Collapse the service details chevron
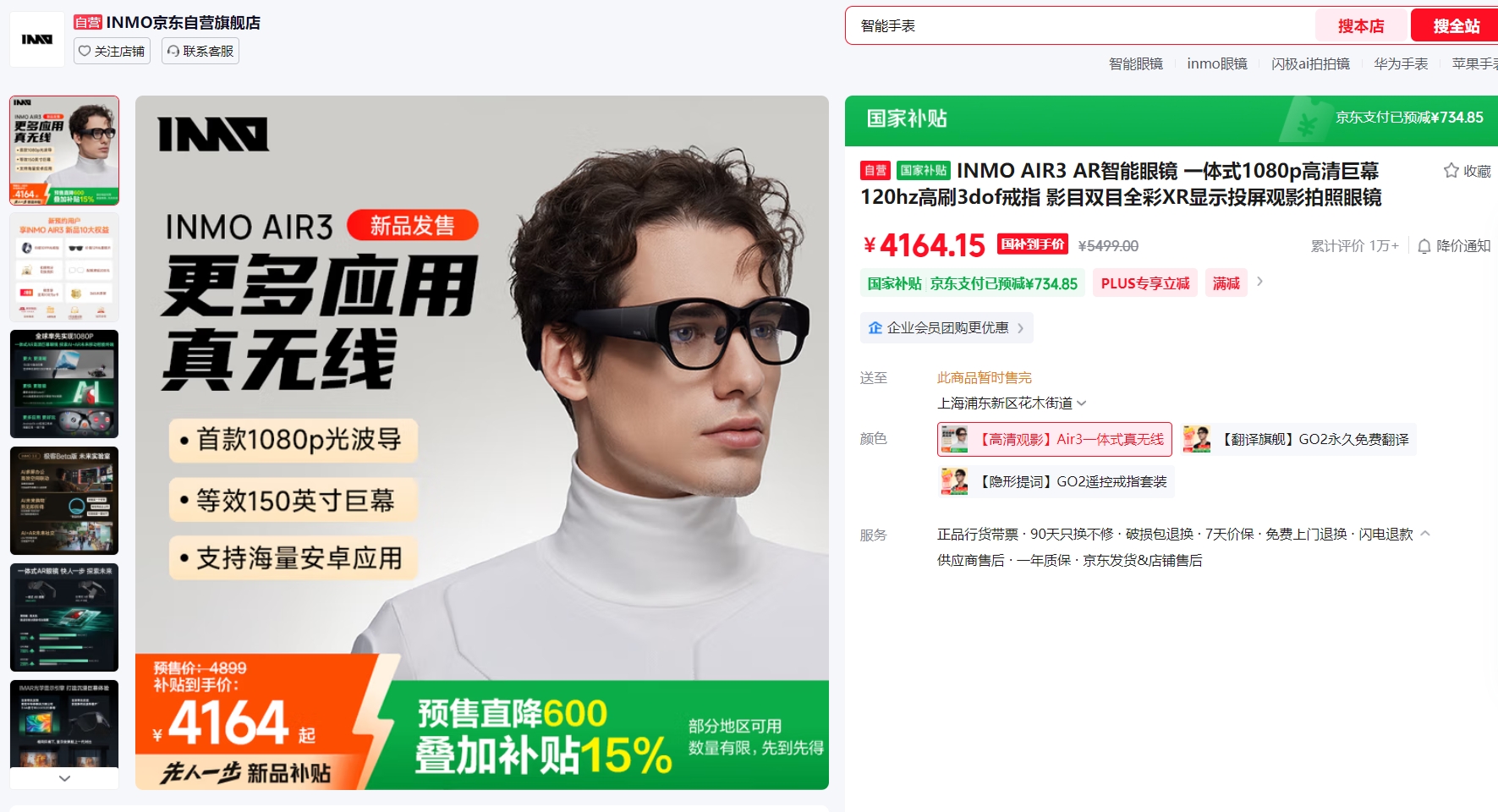Image resolution: width=1498 pixels, height=812 pixels. pos(1425,534)
